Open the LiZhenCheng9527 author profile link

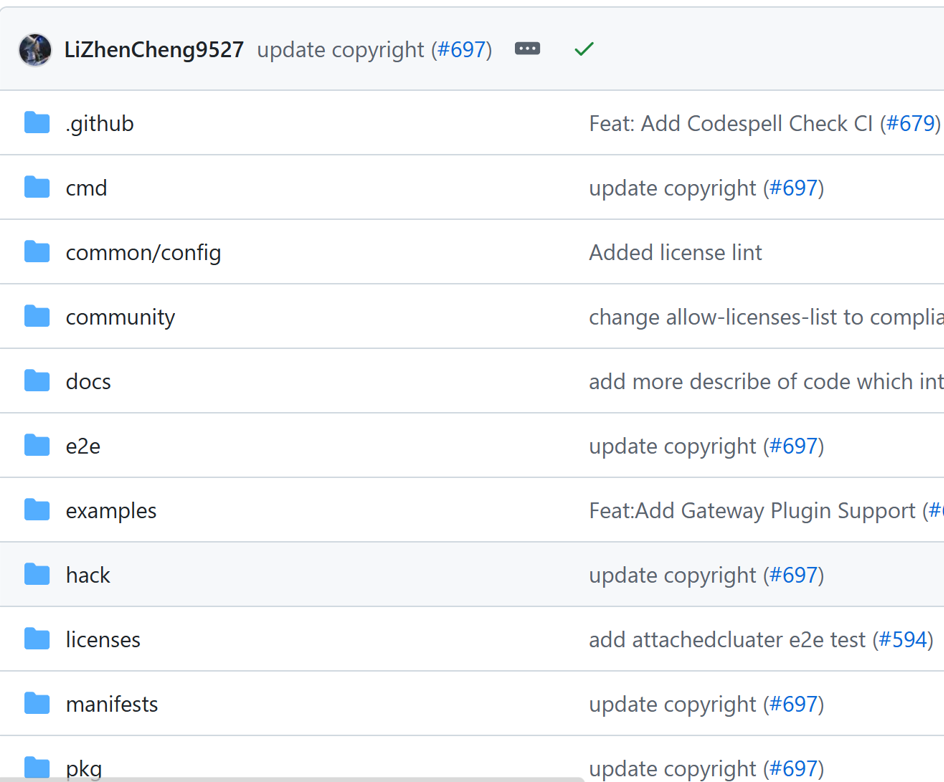[154, 49]
